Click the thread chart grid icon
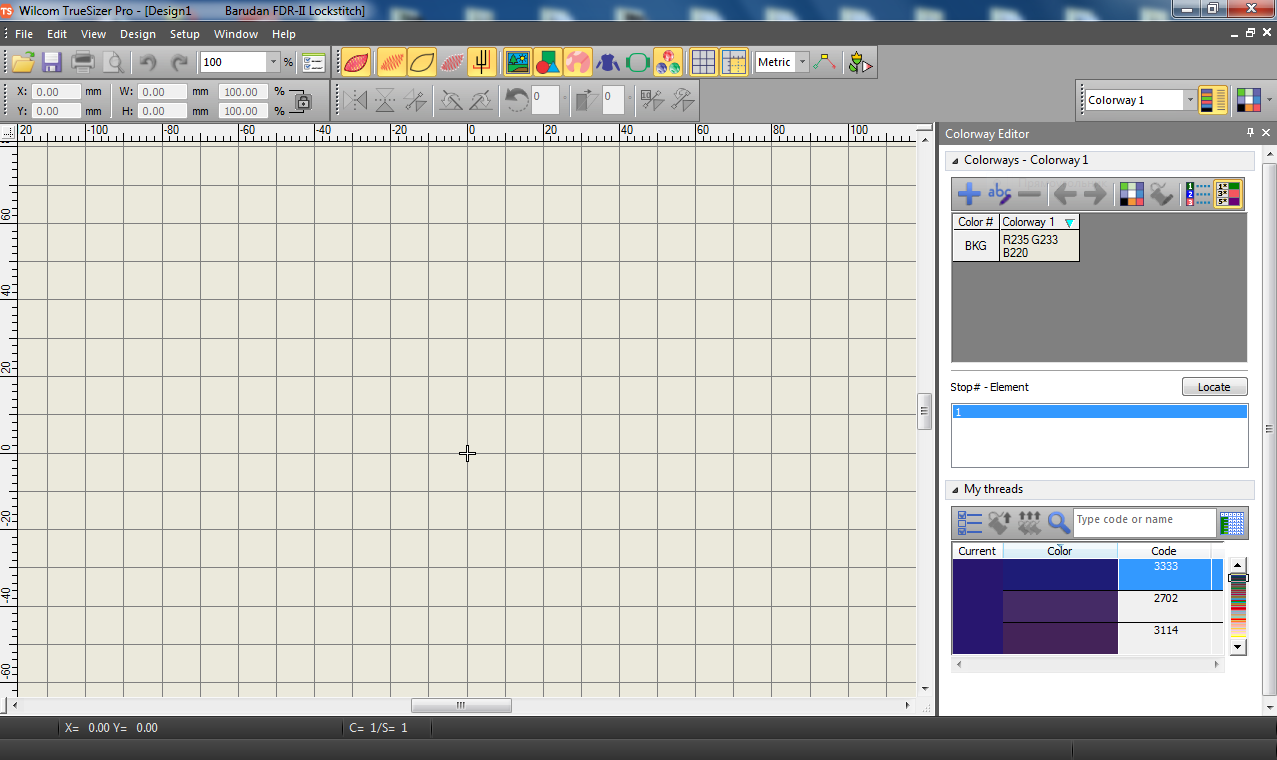This screenshot has height=760, width=1277. coord(1232,522)
